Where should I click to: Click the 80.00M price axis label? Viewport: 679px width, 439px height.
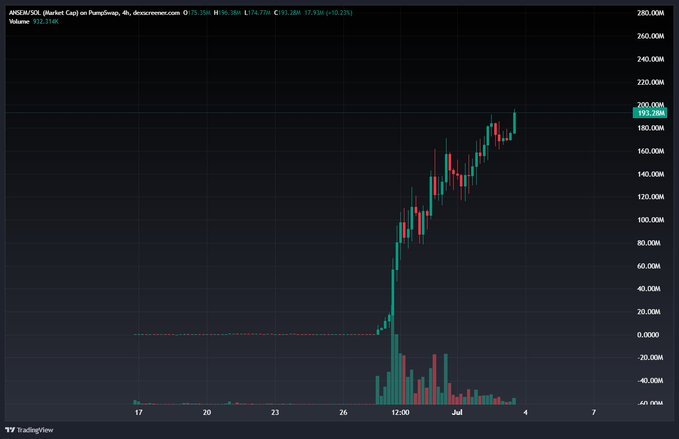649,243
